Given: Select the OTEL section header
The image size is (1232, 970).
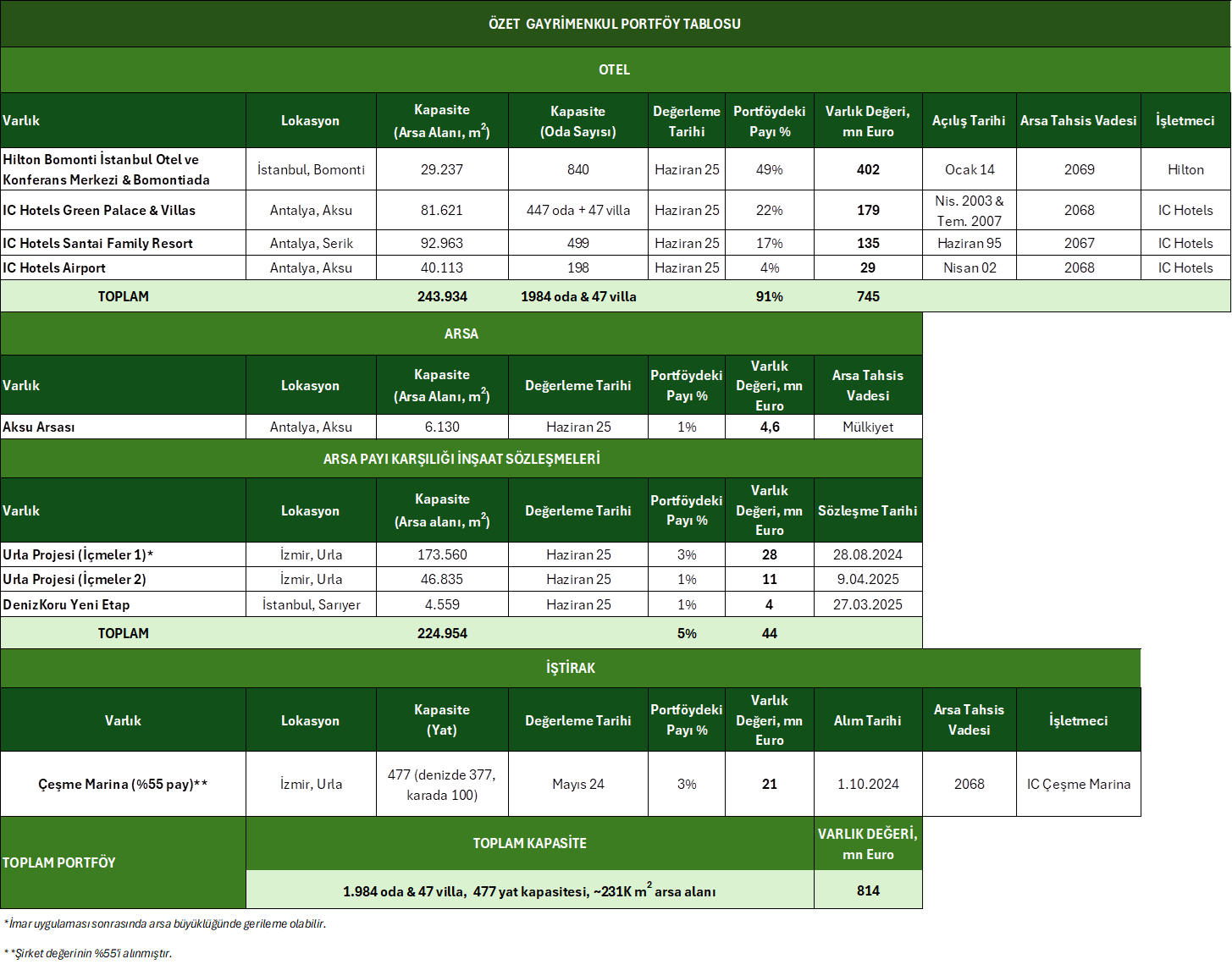Looking at the screenshot, I should 615,69.
